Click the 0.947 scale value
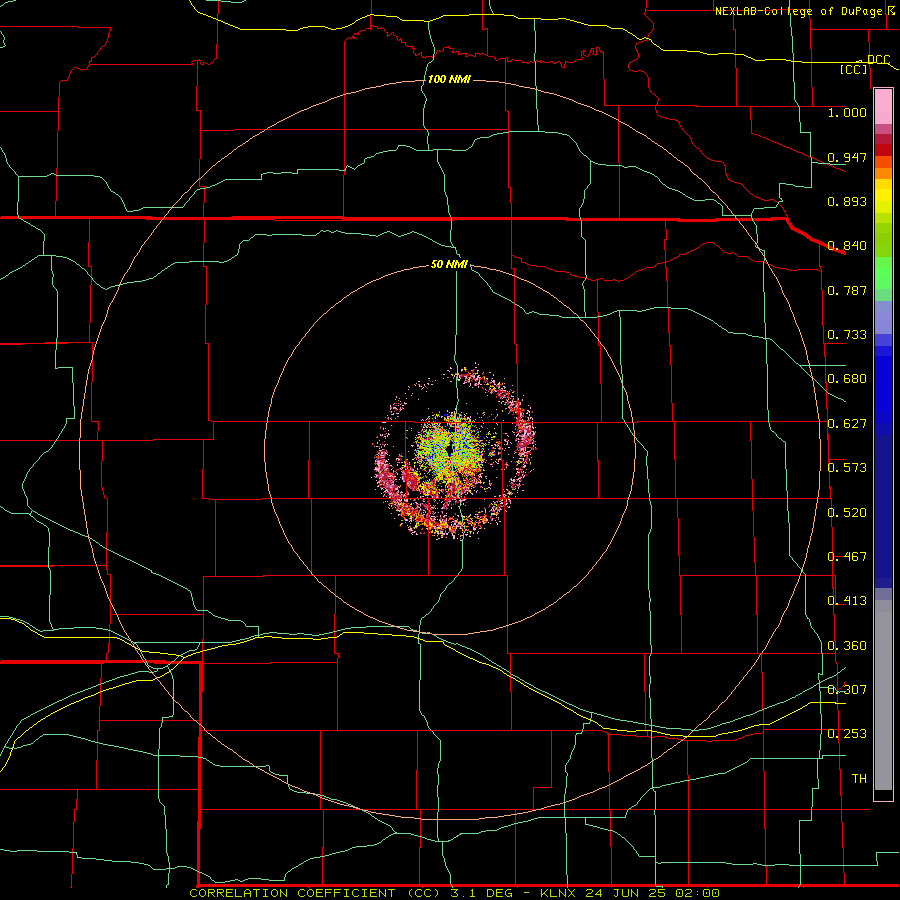This screenshot has width=900, height=900. tap(847, 157)
